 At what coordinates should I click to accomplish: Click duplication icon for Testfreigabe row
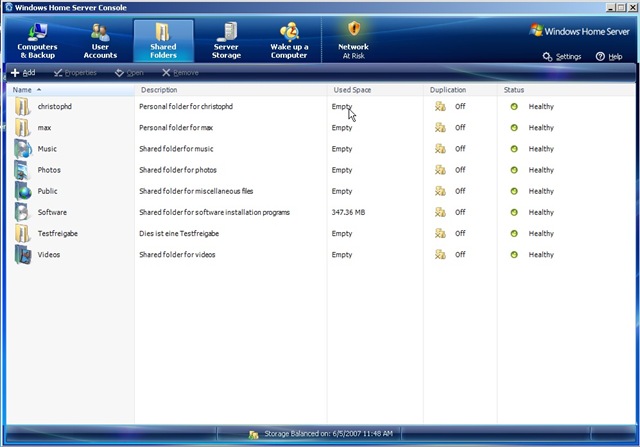[x=440, y=234]
